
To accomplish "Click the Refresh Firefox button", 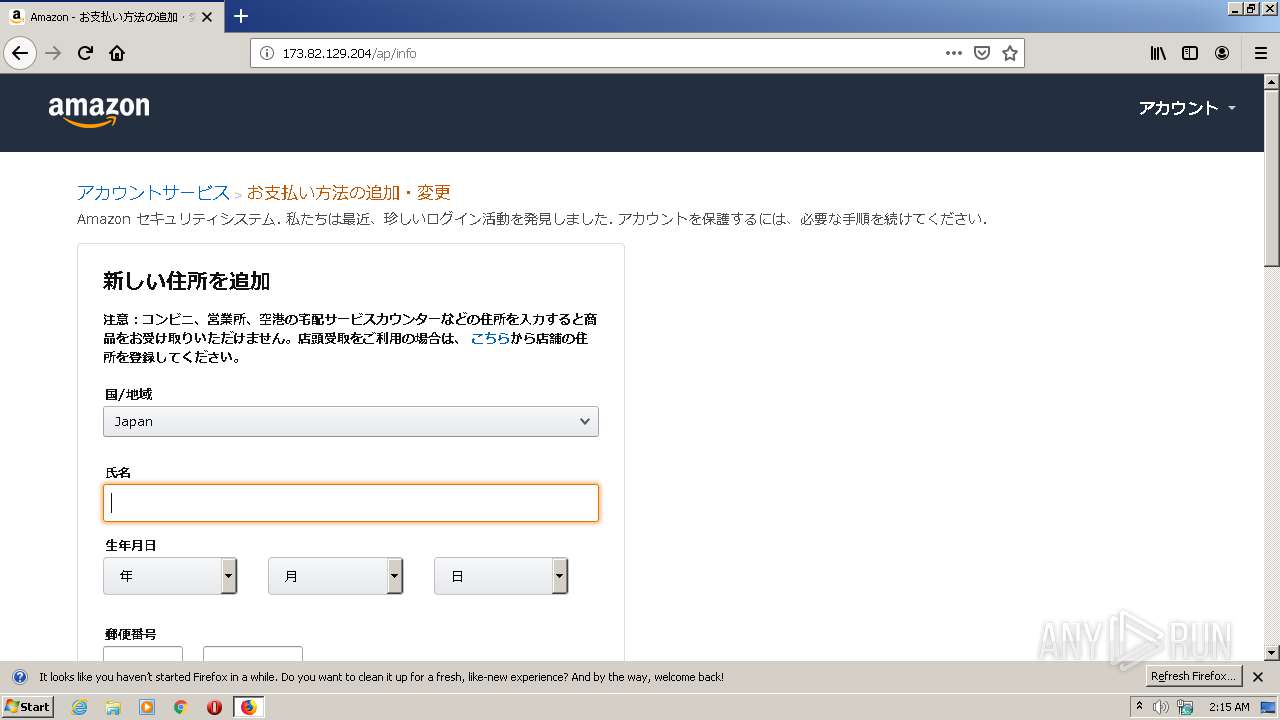I will pos(1192,677).
